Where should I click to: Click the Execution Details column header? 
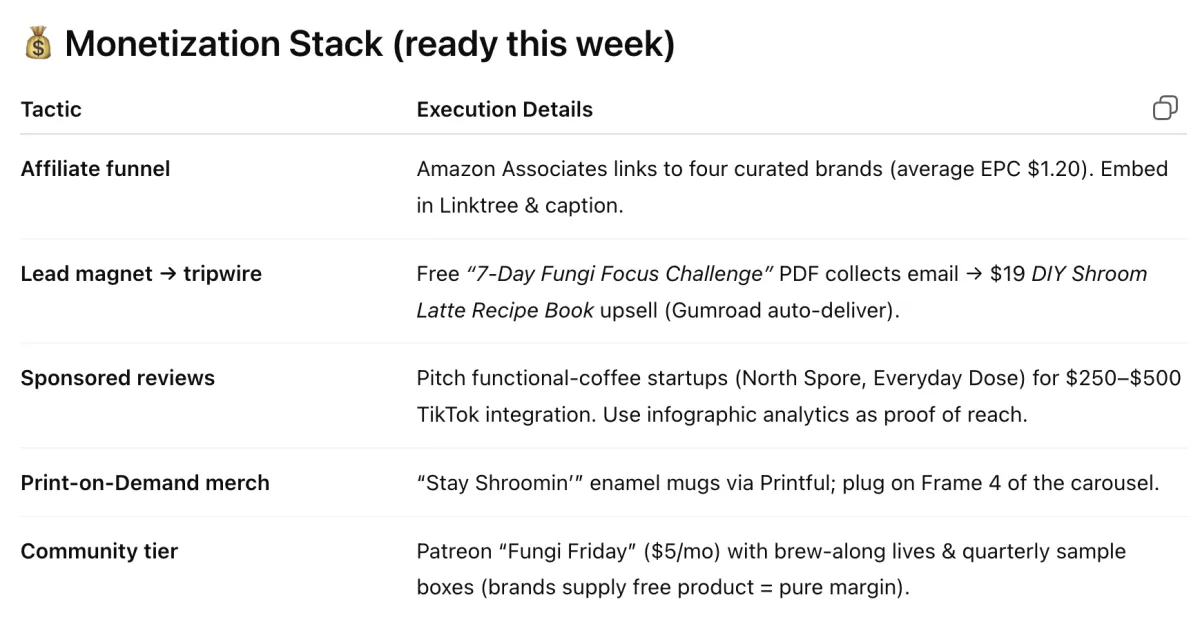coord(504,109)
